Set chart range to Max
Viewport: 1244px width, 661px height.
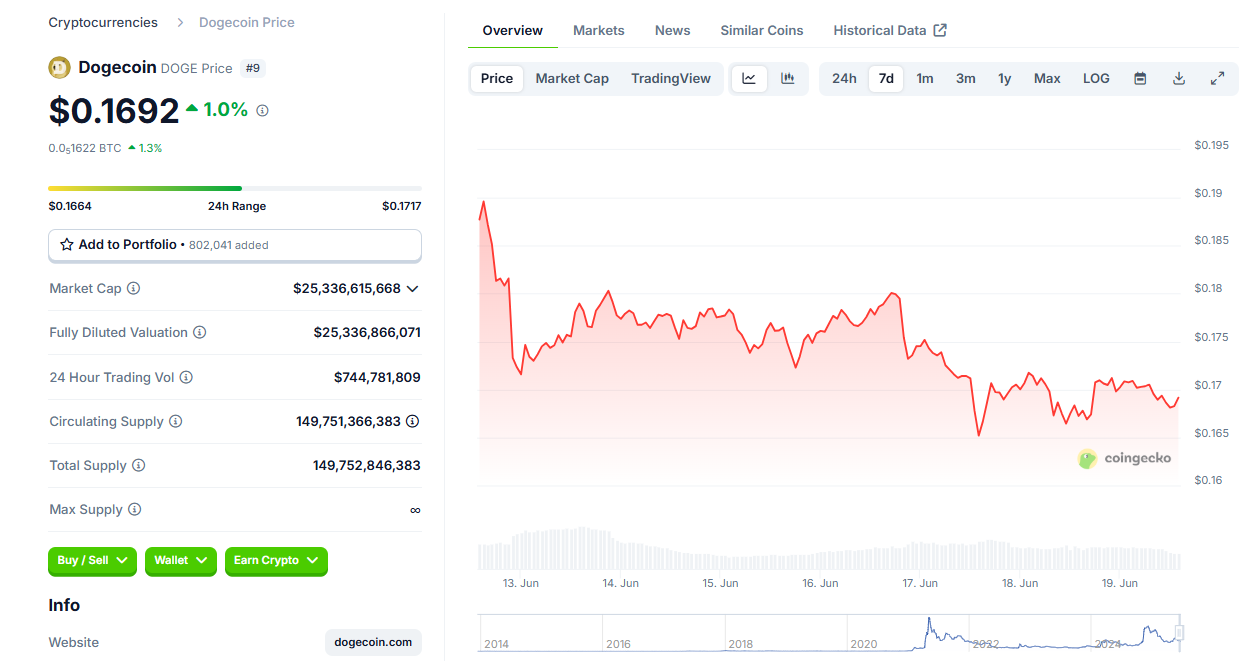click(1047, 78)
